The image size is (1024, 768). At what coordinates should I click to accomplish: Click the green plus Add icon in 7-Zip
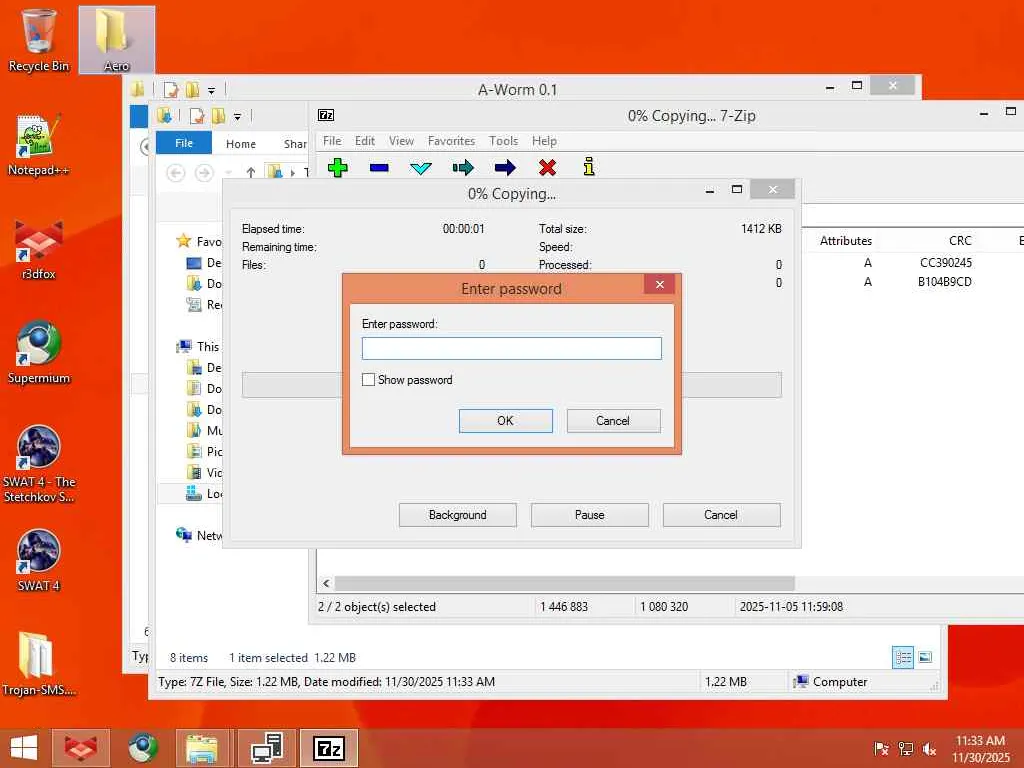tap(338, 168)
